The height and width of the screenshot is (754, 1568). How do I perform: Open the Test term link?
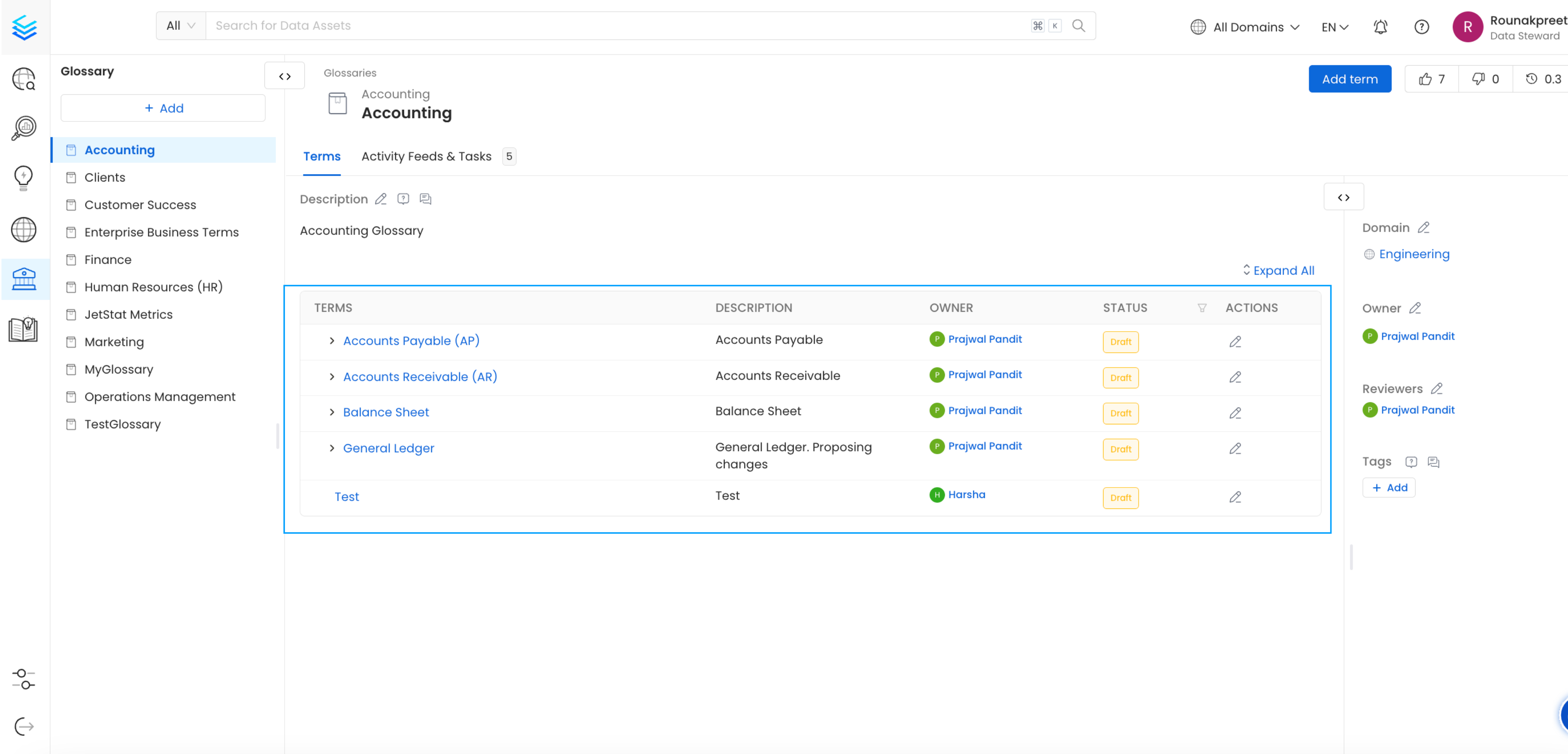pos(346,497)
